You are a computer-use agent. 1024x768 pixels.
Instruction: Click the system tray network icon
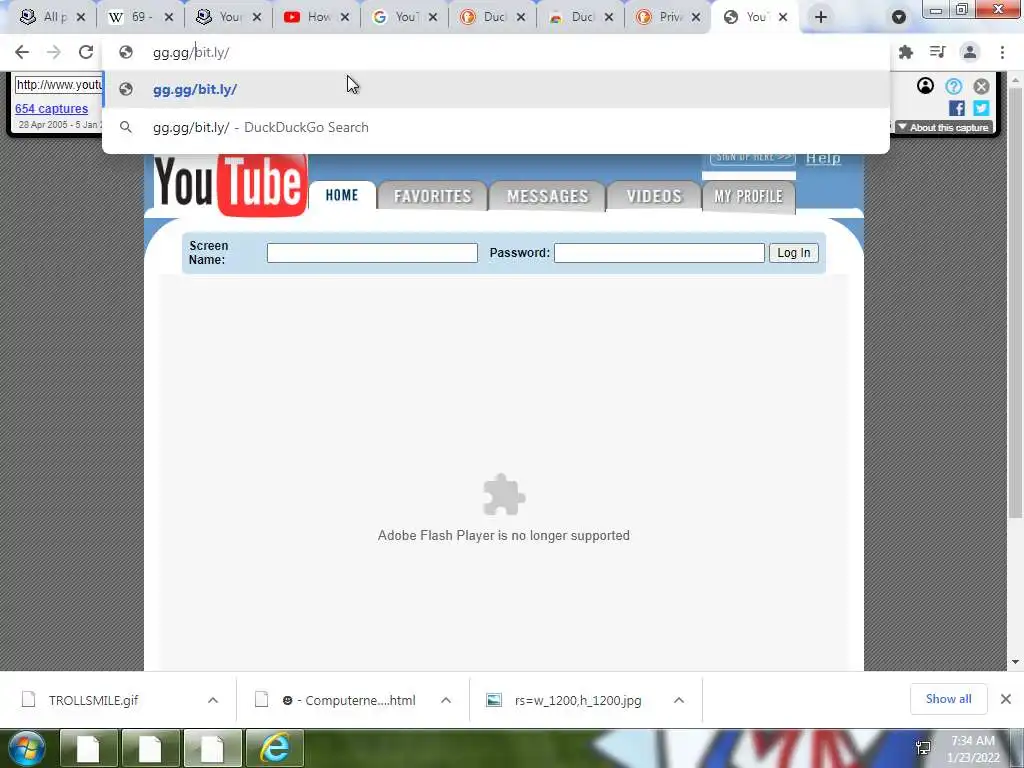point(923,748)
